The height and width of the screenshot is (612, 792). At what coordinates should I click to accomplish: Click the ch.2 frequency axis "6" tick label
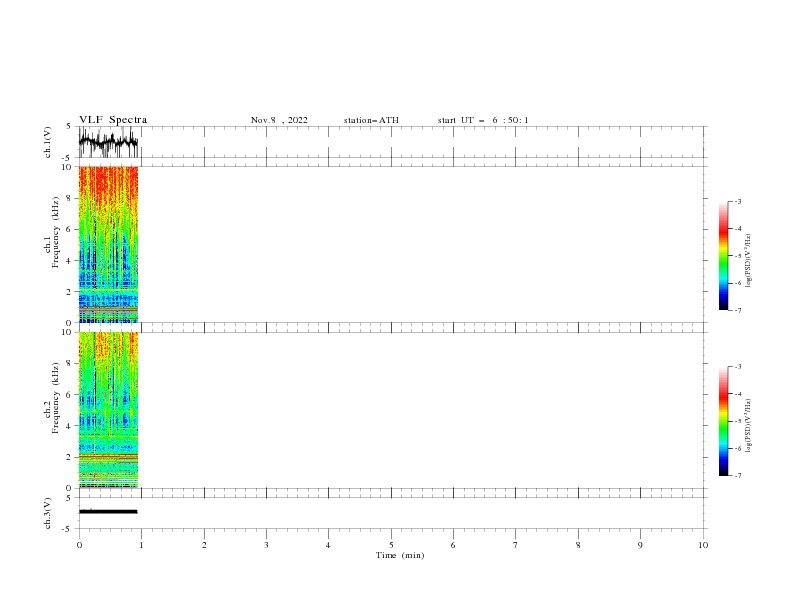[69, 395]
